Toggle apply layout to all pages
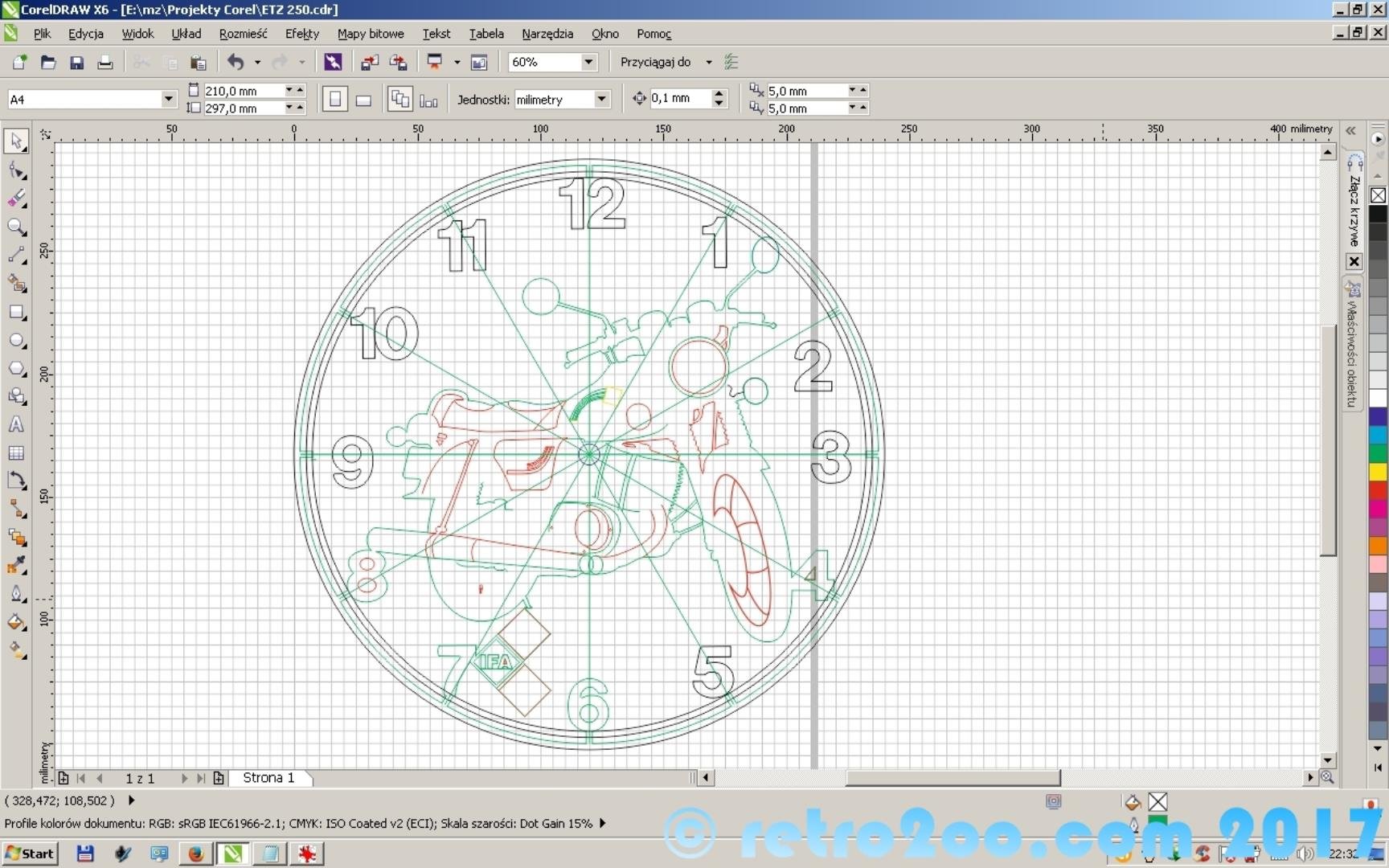The width and height of the screenshot is (1389, 868). click(399, 100)
